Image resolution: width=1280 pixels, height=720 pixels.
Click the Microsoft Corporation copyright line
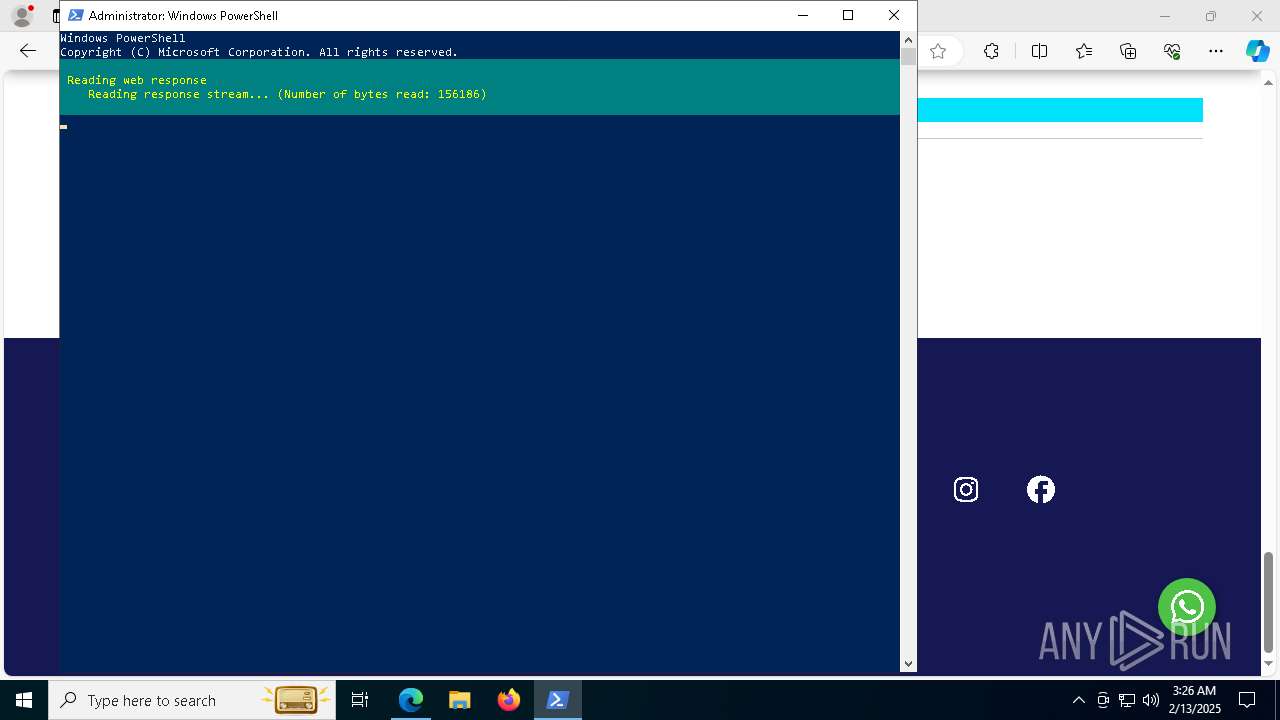pos(259,52)
